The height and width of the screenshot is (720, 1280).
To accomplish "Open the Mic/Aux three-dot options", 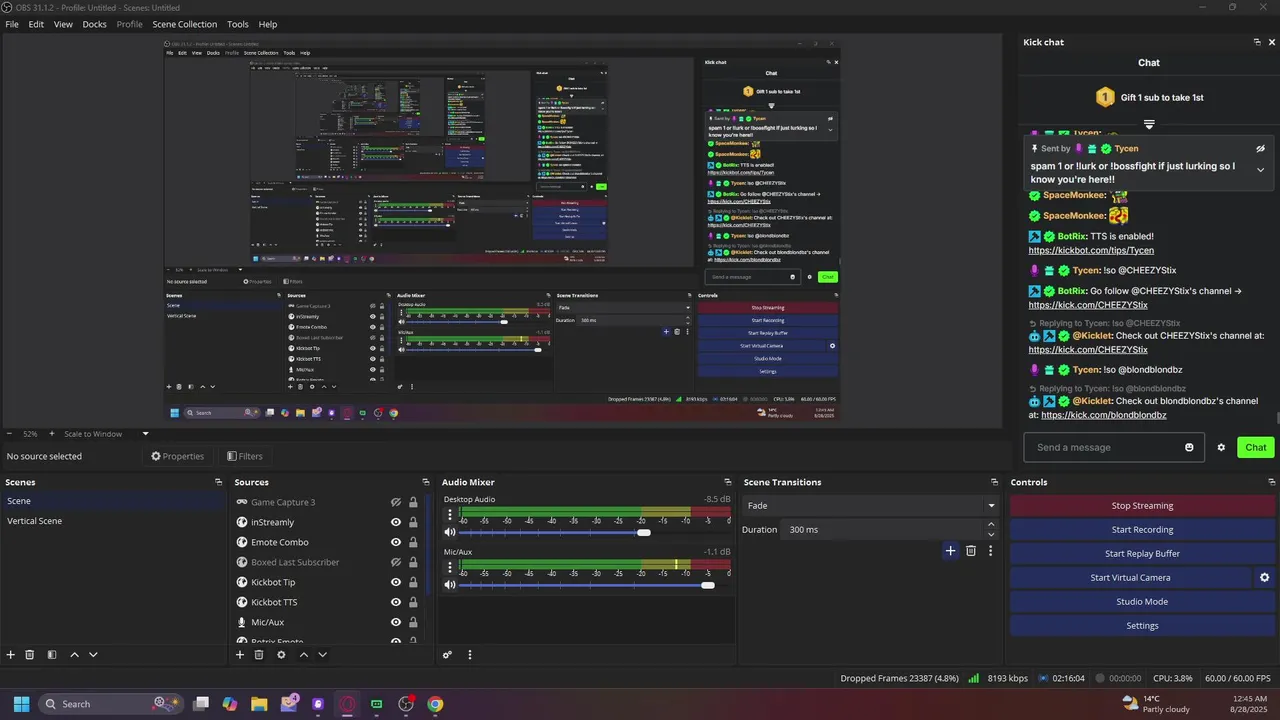I will 450,568.
